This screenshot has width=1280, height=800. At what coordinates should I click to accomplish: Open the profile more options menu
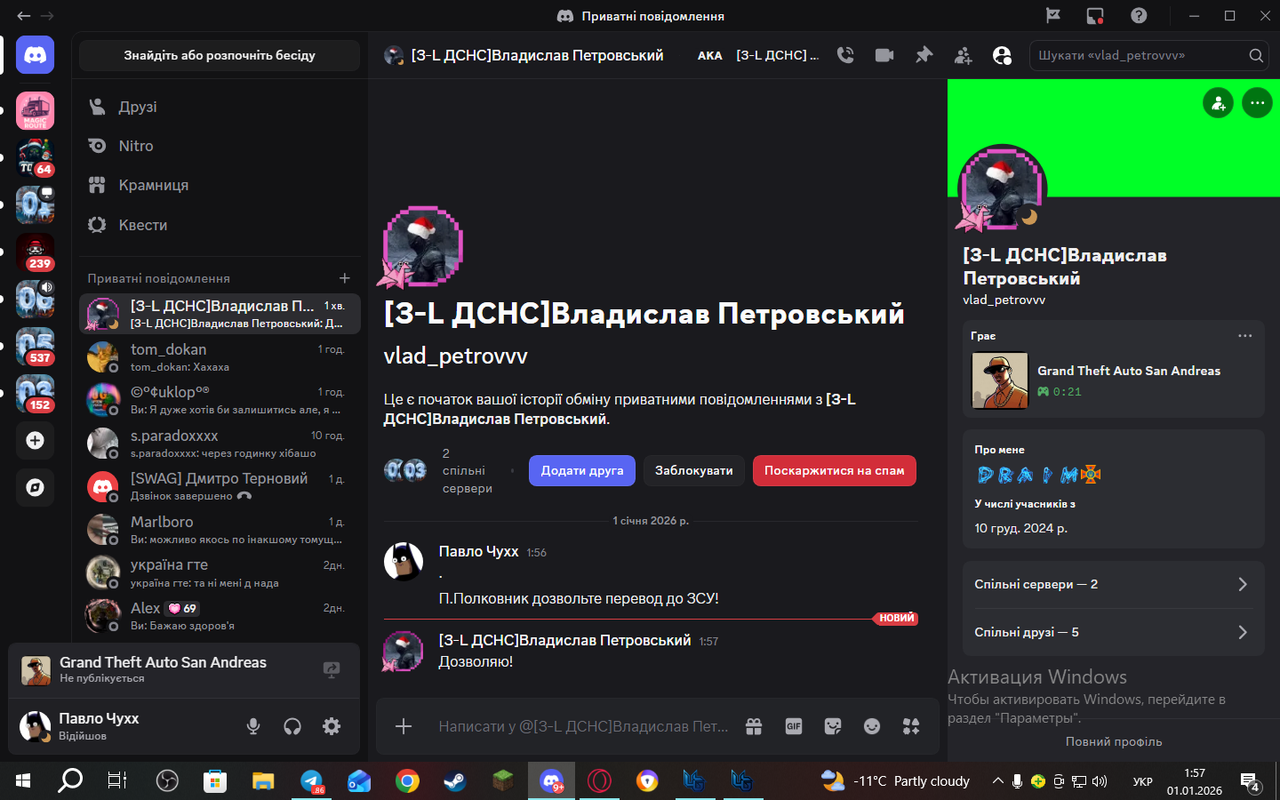click(1257, 102)
